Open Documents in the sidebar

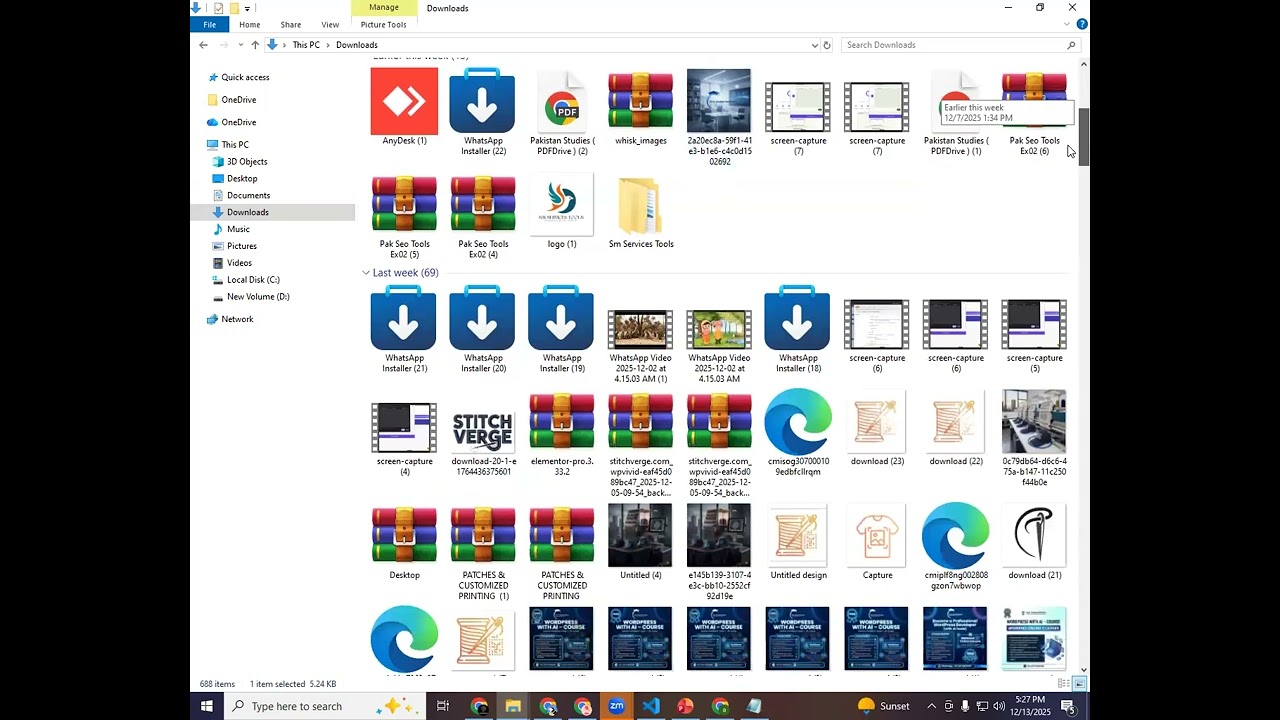point(248,196)
